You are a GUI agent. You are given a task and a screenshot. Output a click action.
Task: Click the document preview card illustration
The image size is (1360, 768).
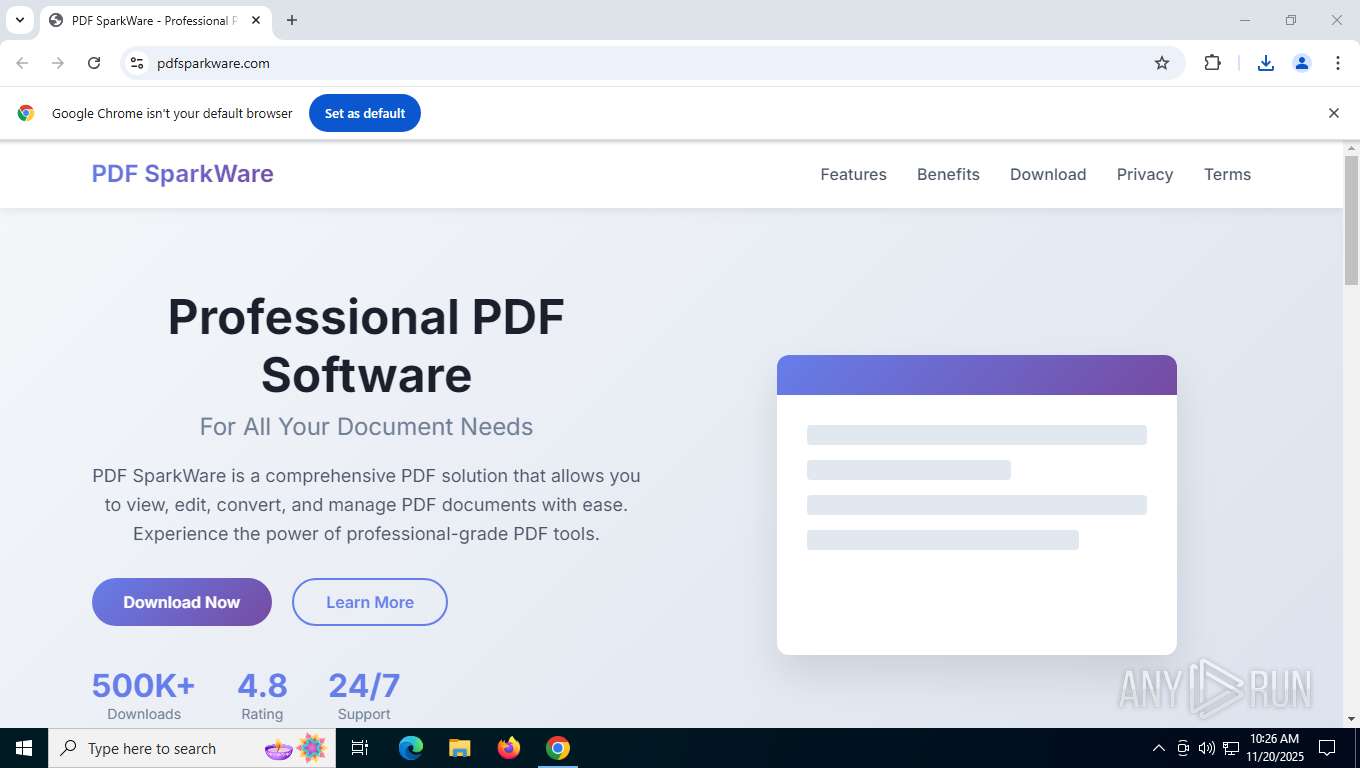click(977, 505)
